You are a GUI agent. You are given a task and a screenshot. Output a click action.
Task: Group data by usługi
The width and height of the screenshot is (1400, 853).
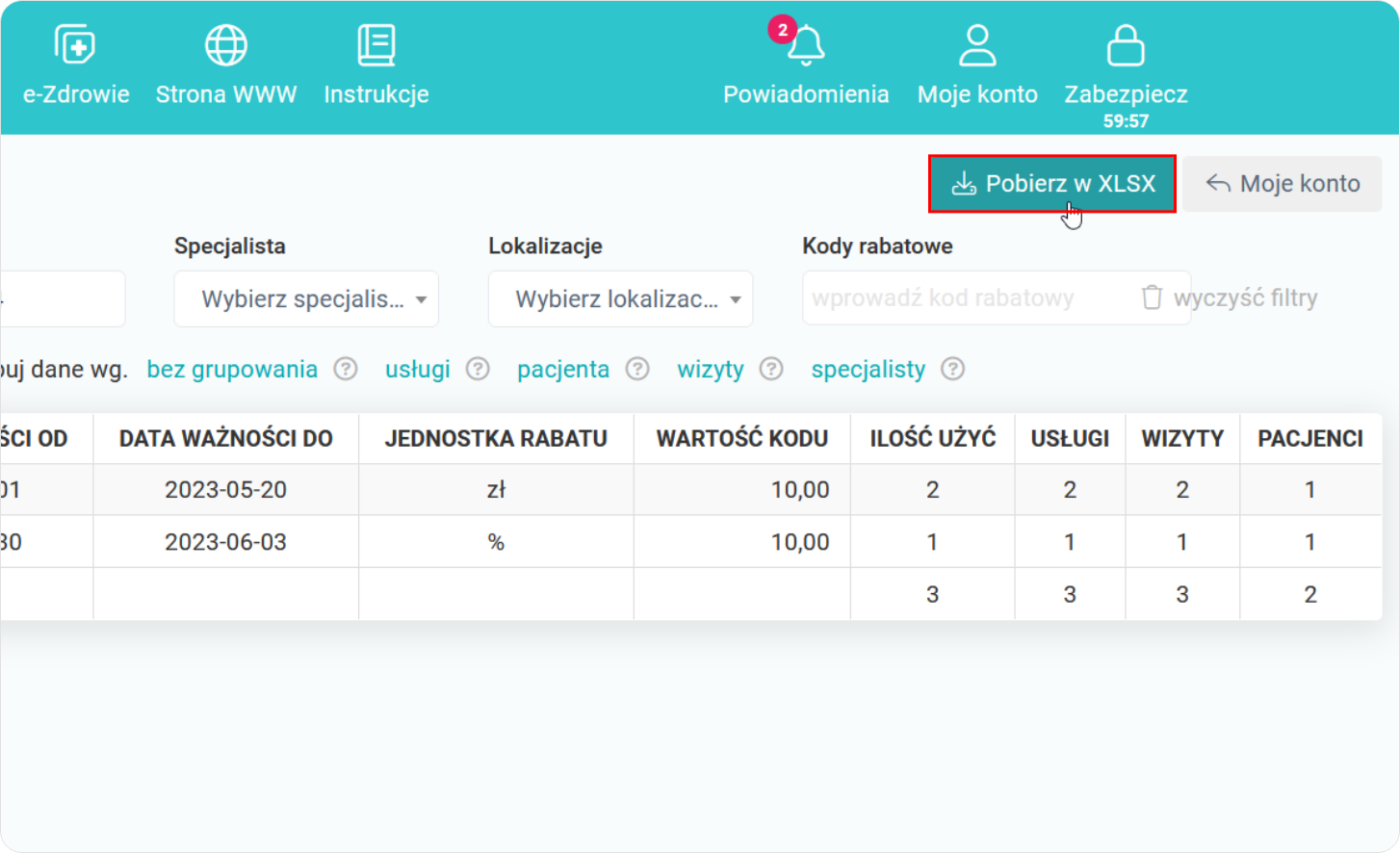tap(418, 370)
